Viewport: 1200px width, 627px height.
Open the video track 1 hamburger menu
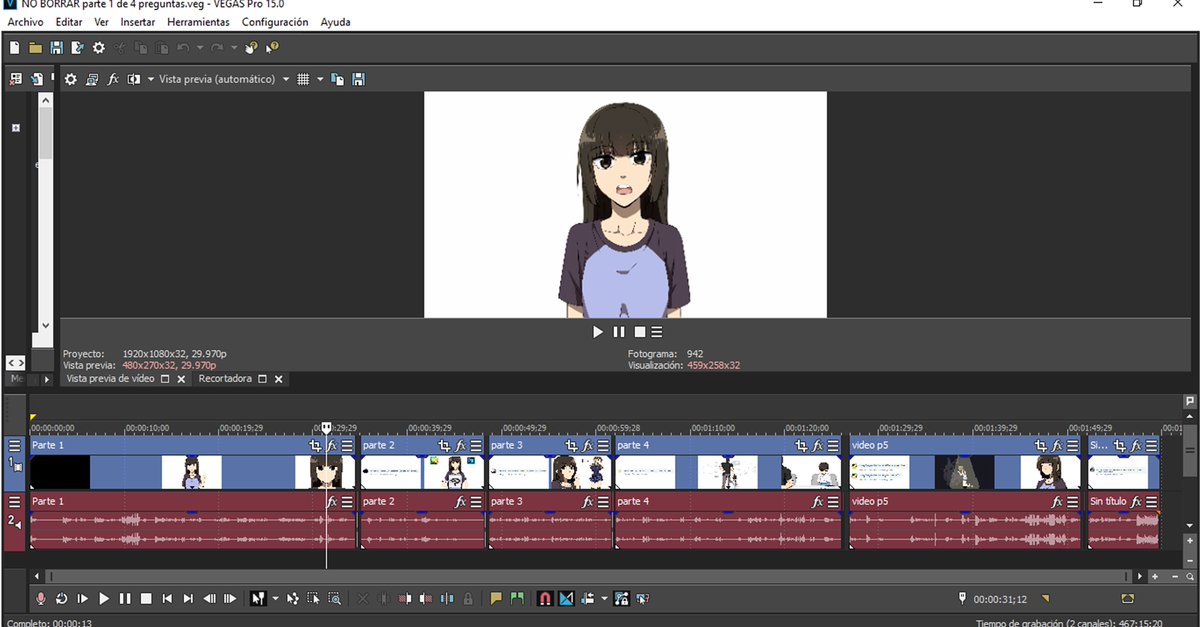15,446
